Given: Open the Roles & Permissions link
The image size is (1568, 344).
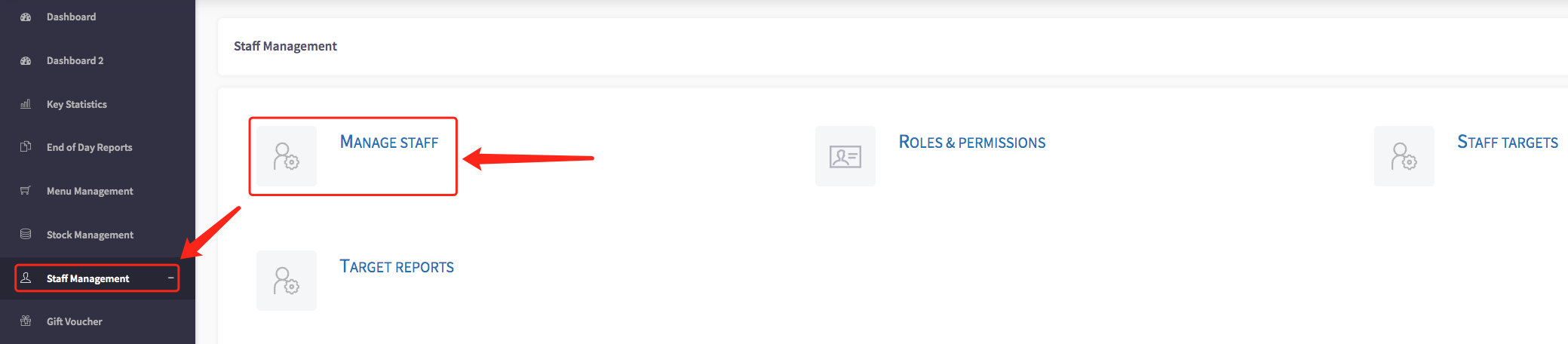Looking at the screenshot, I should [972, 142].
